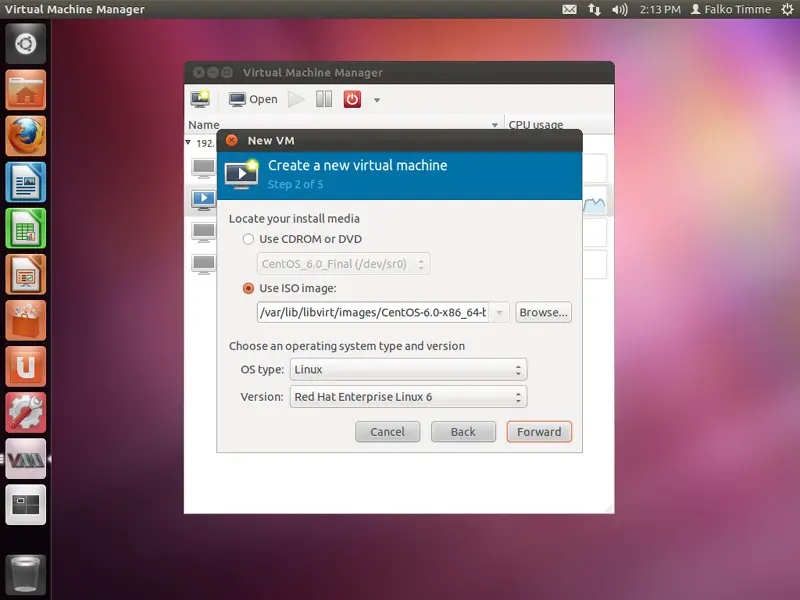Open the sound volume indicator
The image size is (800, 600).
620,9
